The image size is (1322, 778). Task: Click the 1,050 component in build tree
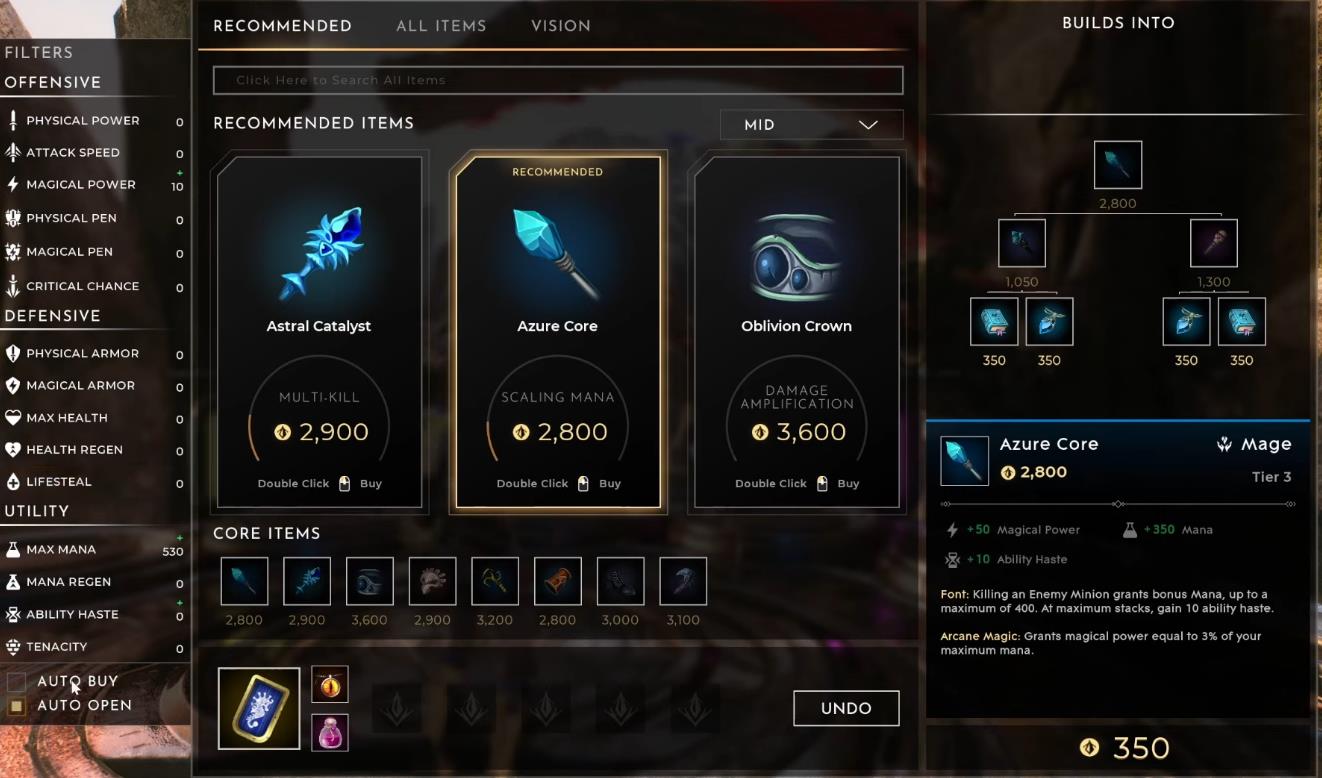(x=1022, y=243)
